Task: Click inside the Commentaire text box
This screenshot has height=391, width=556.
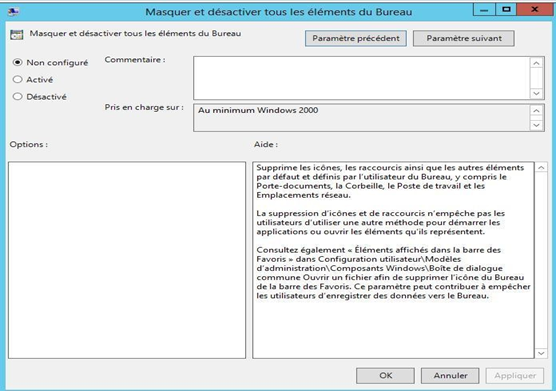Action: pos(361,78)
